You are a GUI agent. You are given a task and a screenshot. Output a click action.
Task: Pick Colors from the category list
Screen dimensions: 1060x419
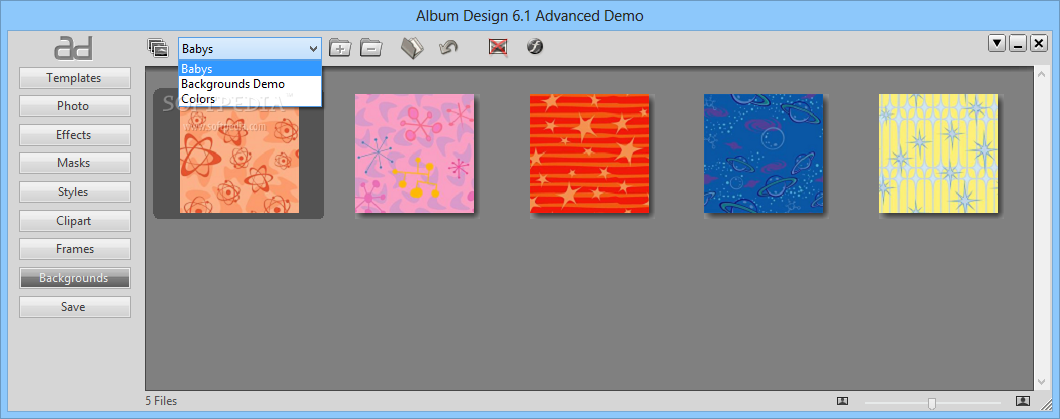click(x=250, y=99)
